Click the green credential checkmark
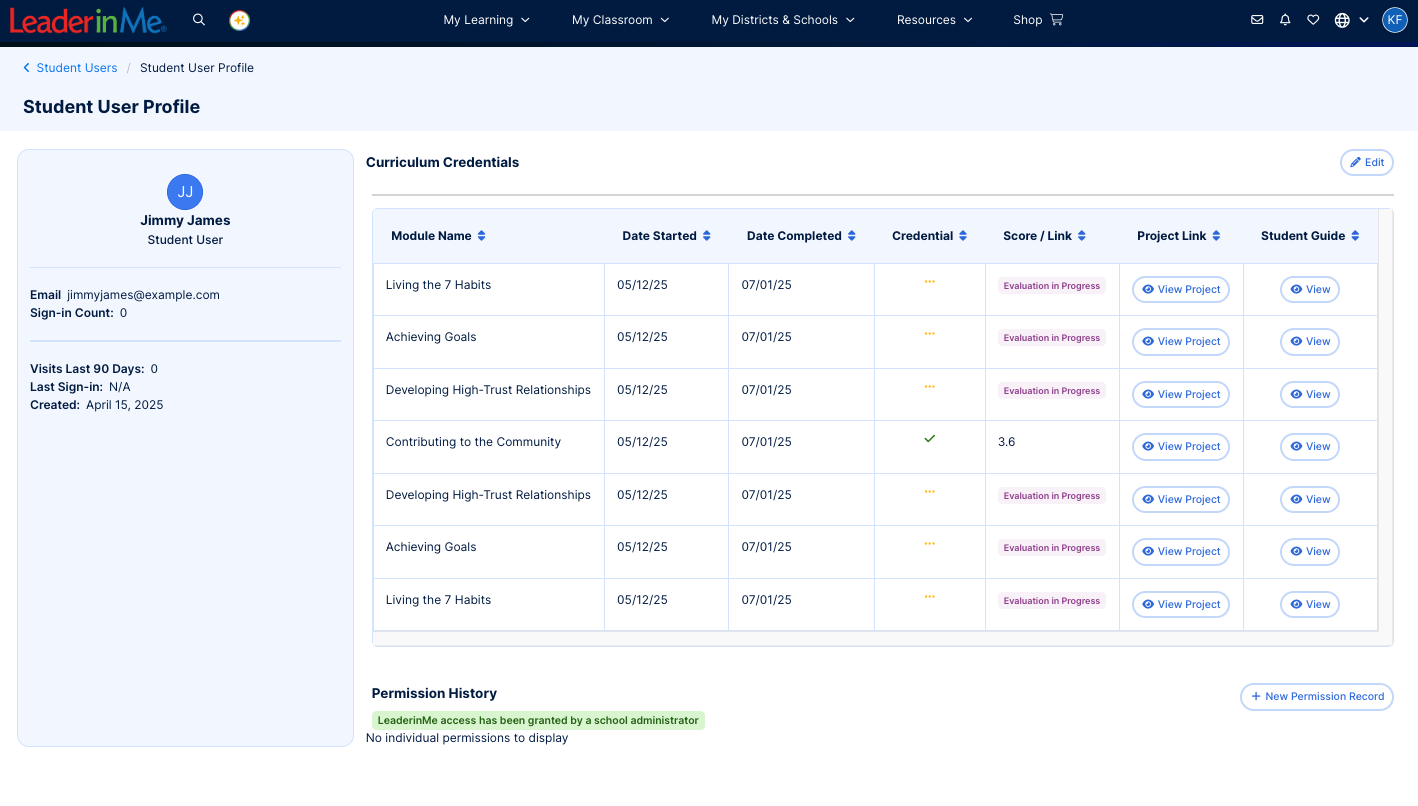 930,438
